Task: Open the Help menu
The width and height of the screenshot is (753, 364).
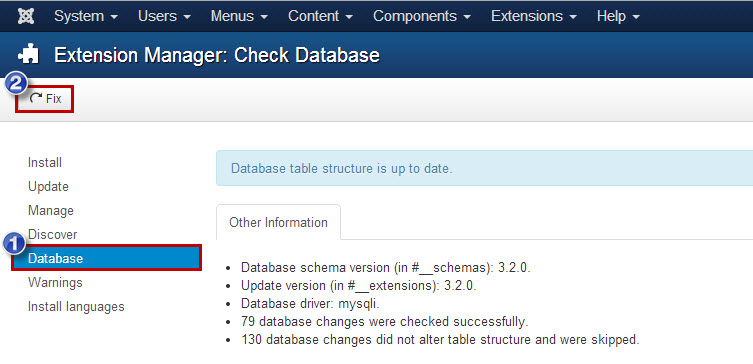Action: (618, 16)
